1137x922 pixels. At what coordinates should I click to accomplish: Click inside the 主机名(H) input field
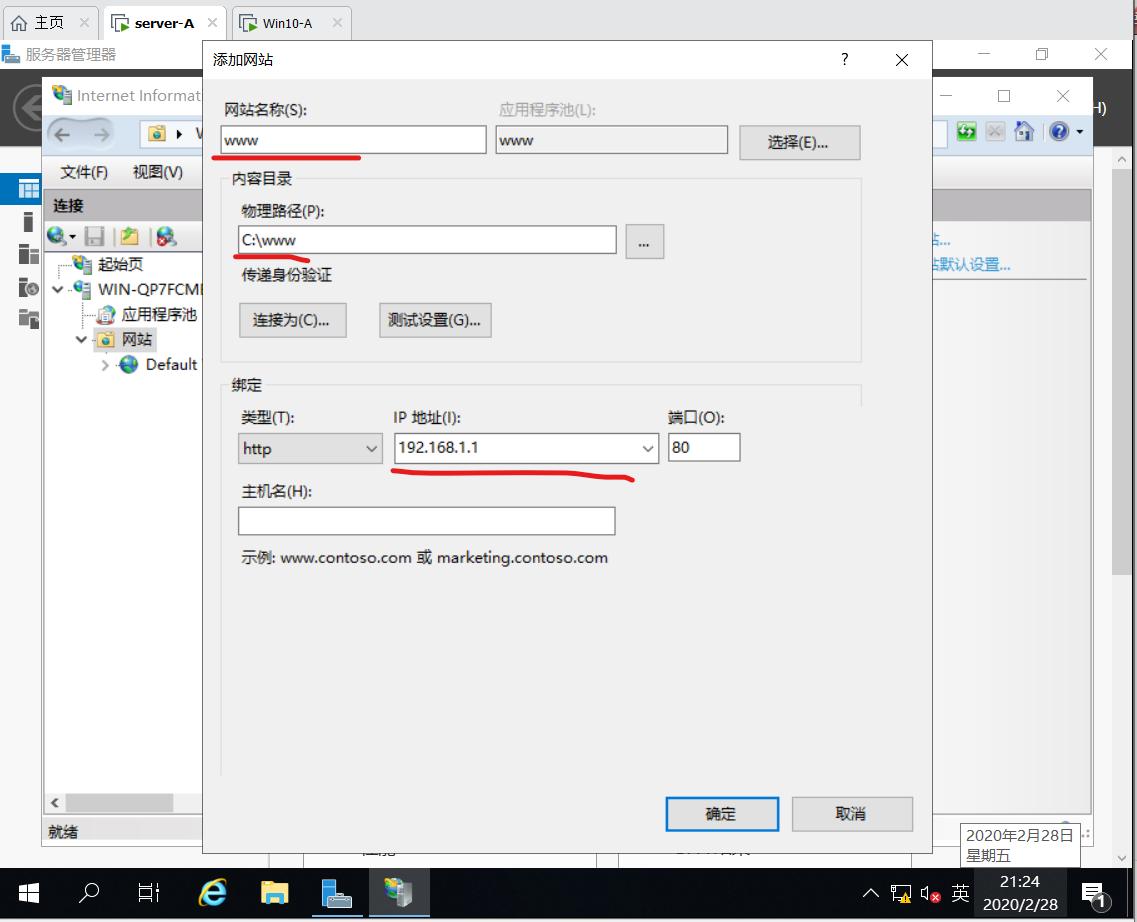[x=426, y=520]
